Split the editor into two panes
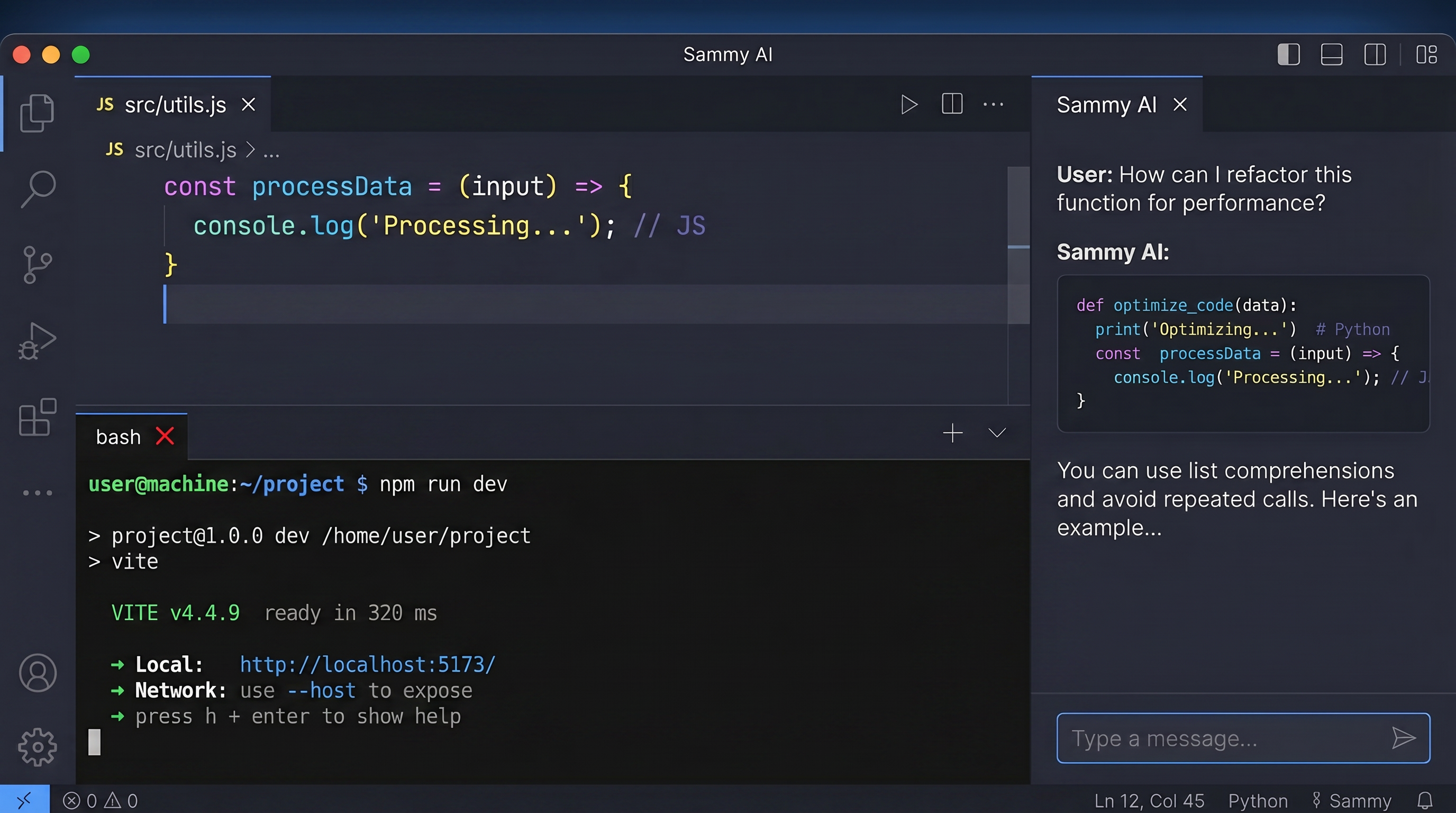Image resolution: width=1456 pixels, height=813 pixels. point(952,104)
